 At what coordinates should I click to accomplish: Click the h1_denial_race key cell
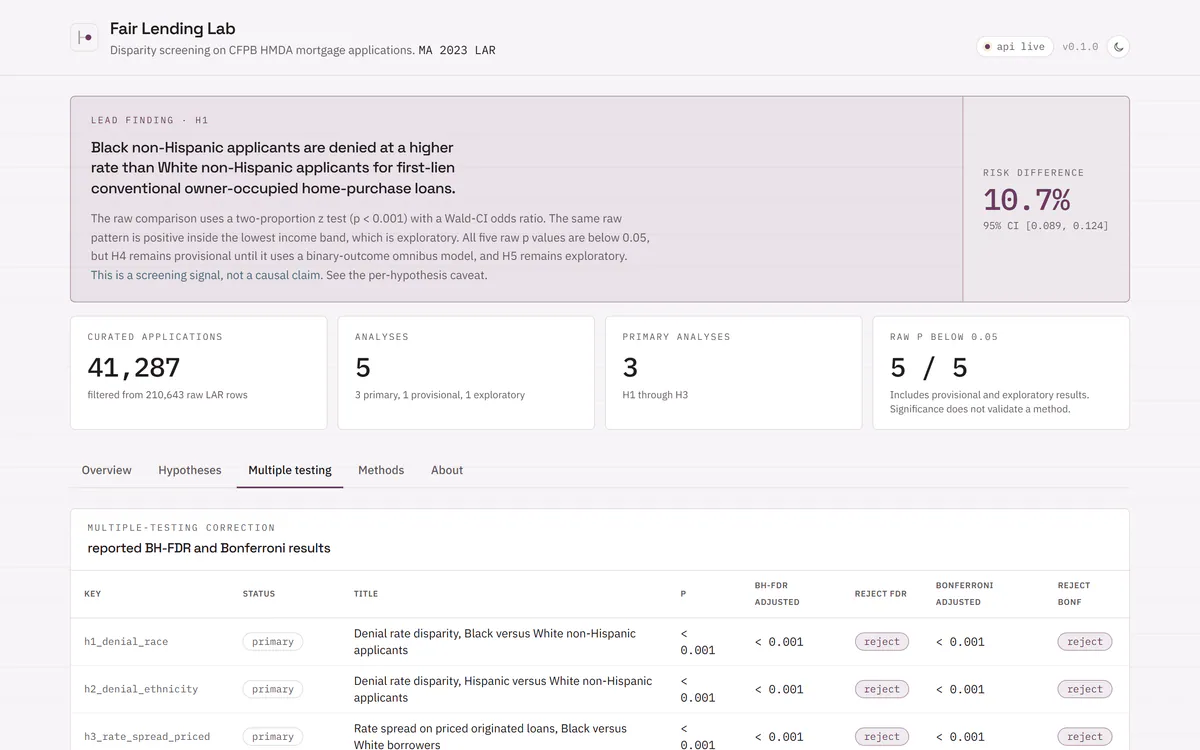pyautogui.click(x=126, y=642)
